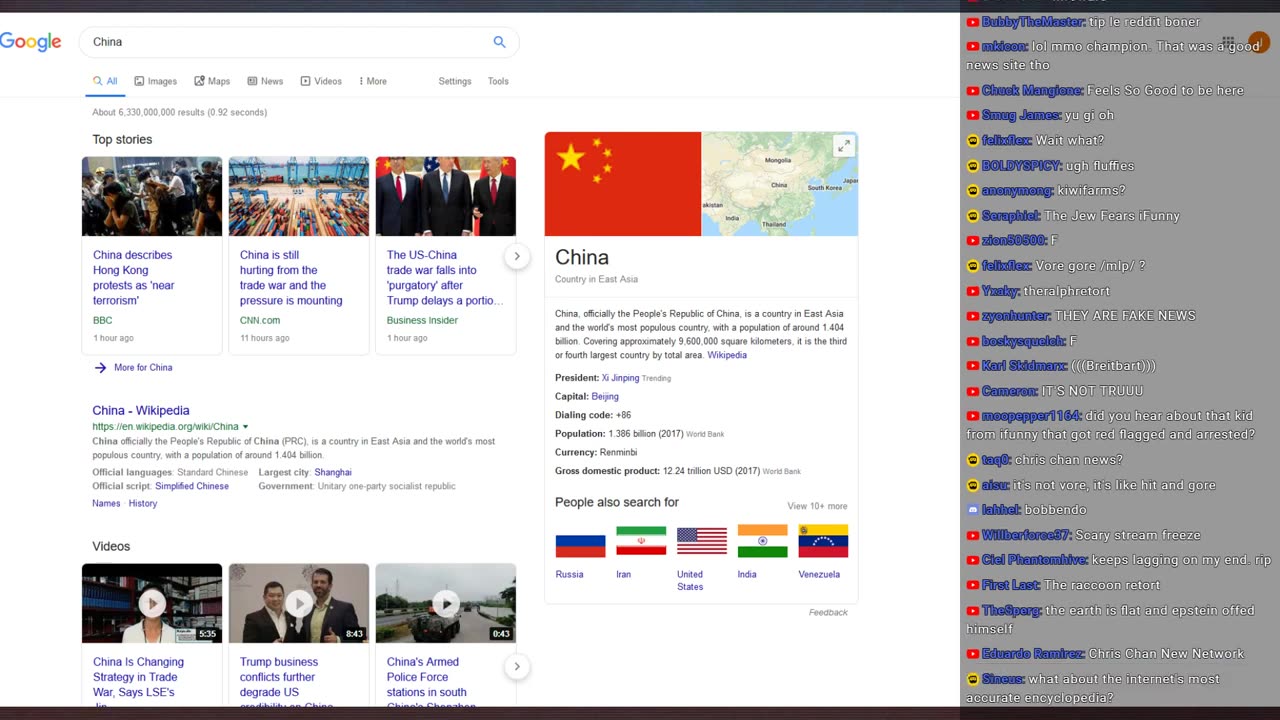
Task: Open the More search options menu
Action: [x=373, y=81]
